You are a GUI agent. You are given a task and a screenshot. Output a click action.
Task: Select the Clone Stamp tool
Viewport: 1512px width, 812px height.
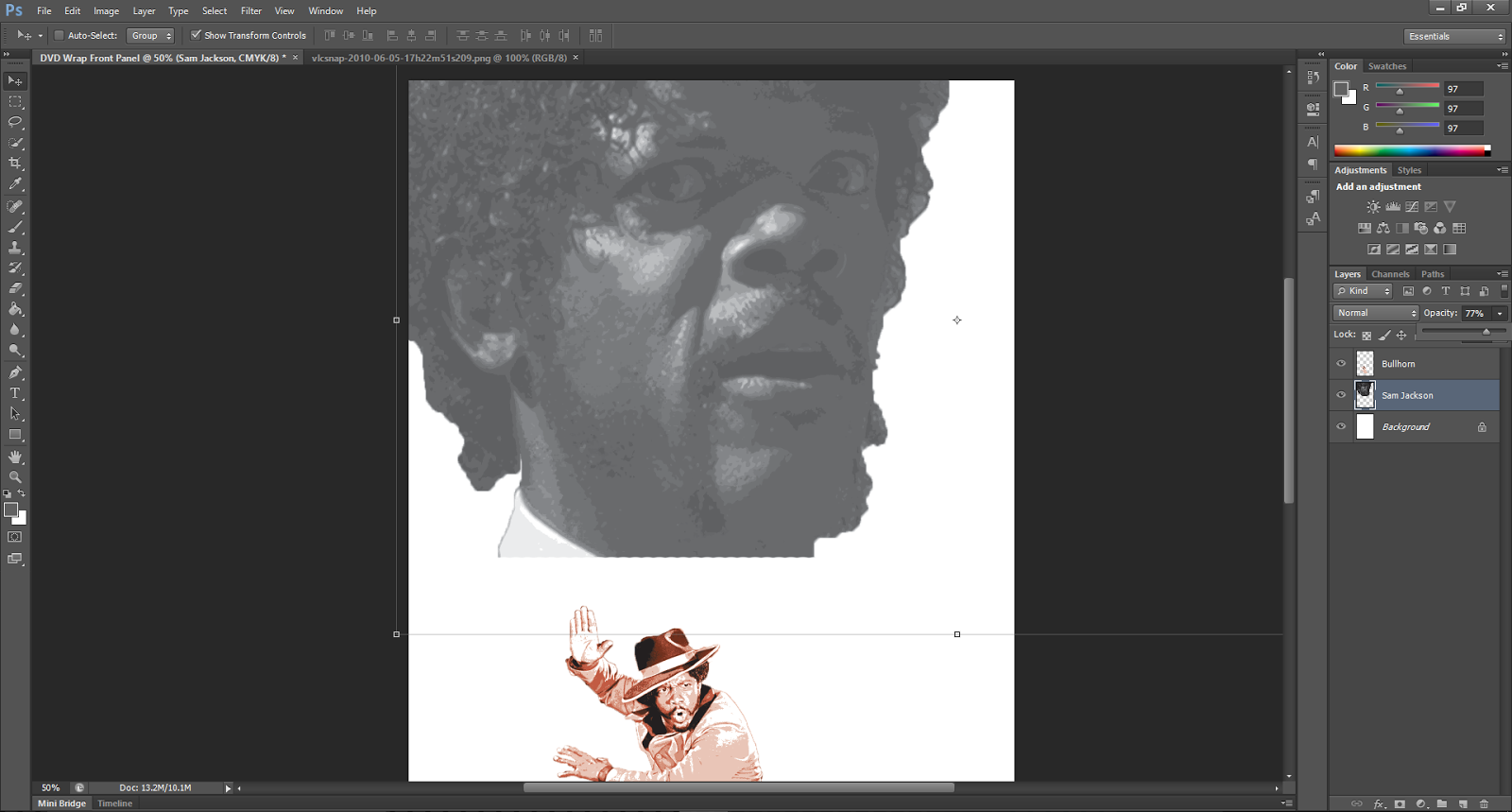tap(15, 248)
